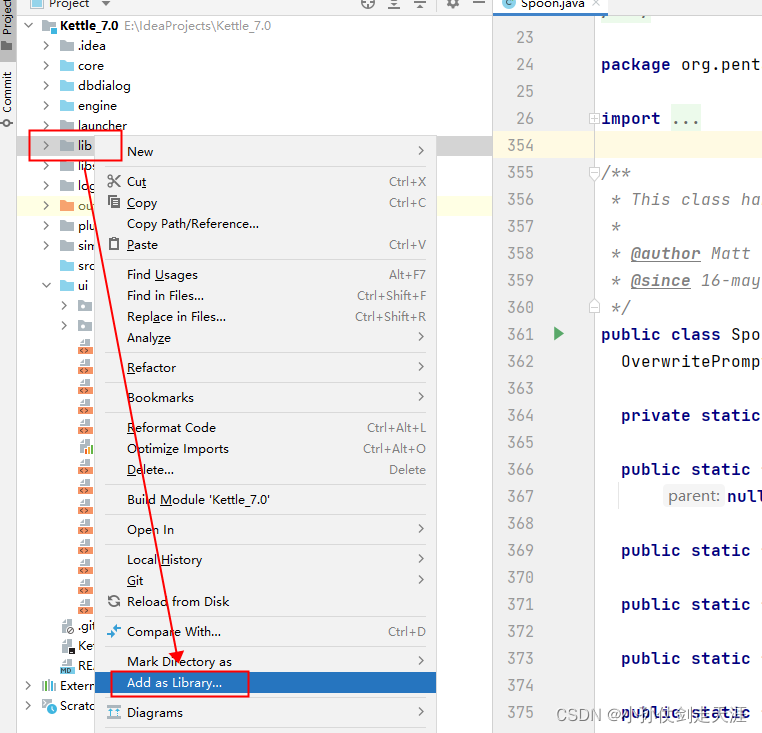Click the Copy icon in context menu
The height and width of the screenshot is (733, 762).
pyautogui.click(x=114, y=202)
